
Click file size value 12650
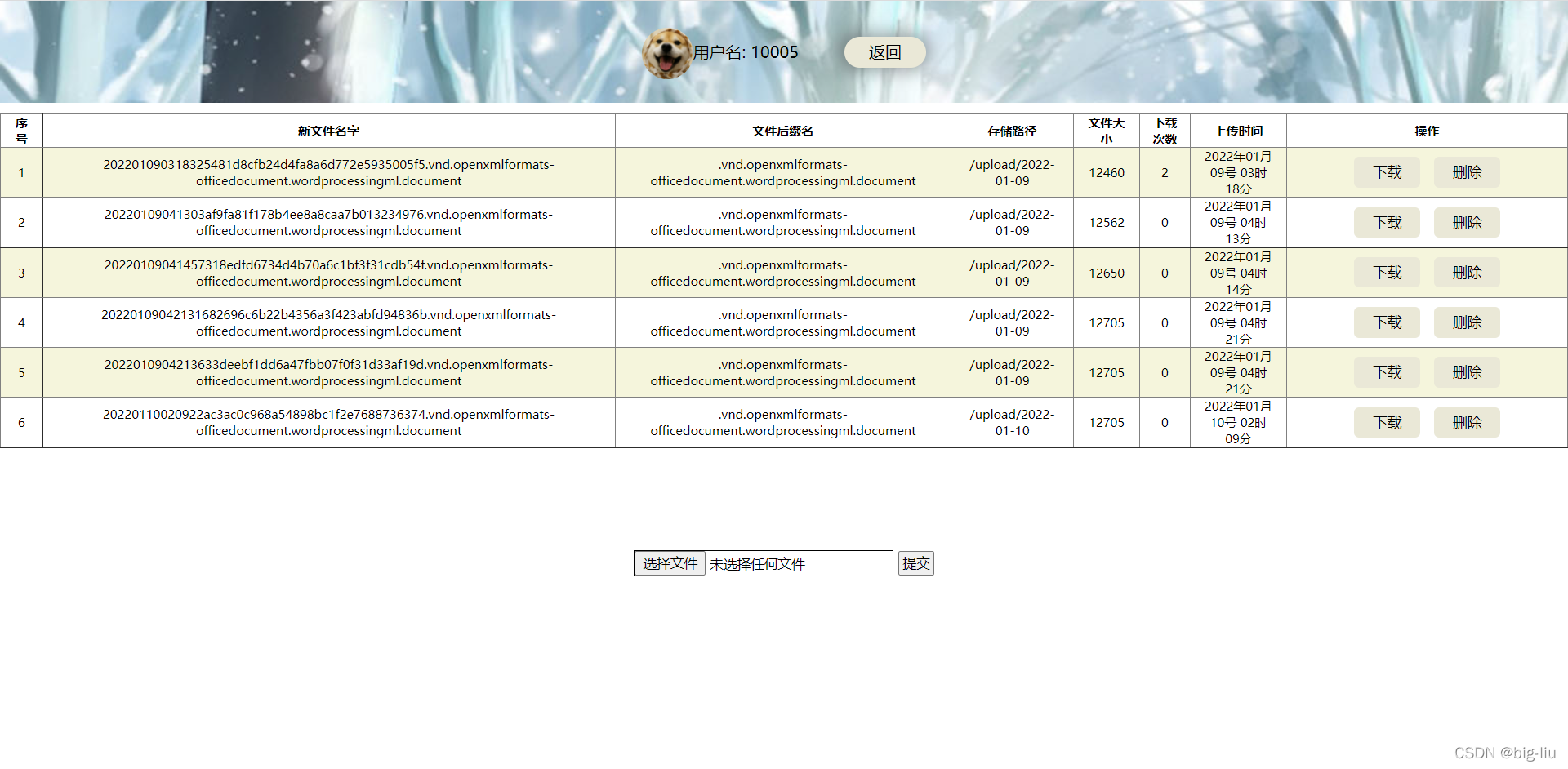pos(1107,273)
